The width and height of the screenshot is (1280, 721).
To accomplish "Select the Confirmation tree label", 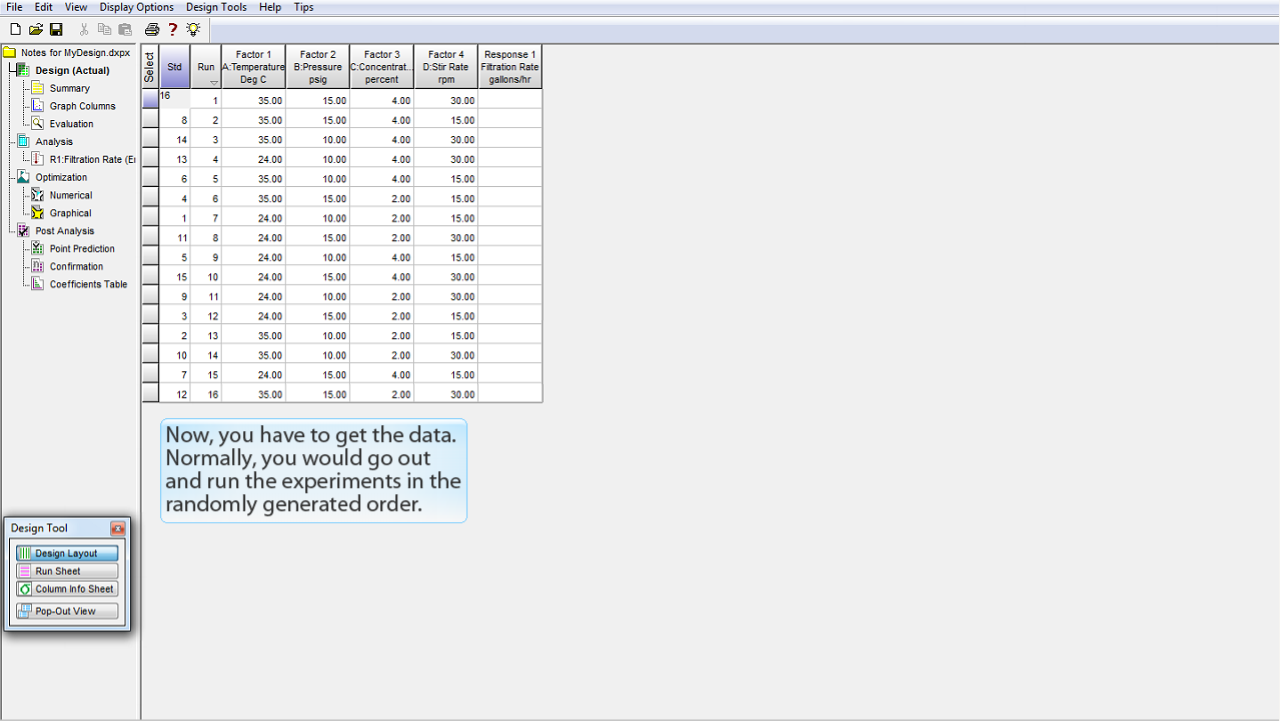I will (x=77, y=267).
